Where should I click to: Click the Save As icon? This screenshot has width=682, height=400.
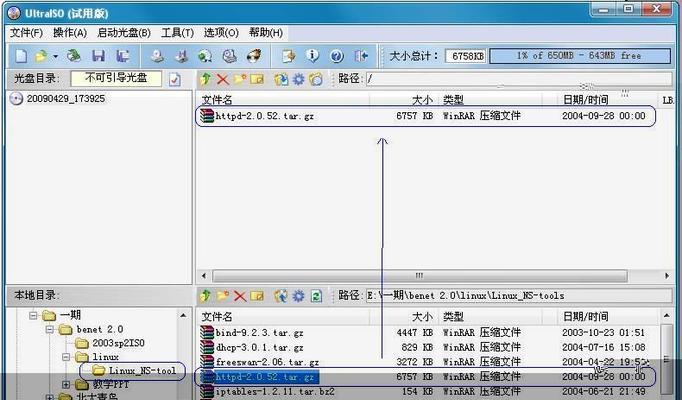pos(123,56)
